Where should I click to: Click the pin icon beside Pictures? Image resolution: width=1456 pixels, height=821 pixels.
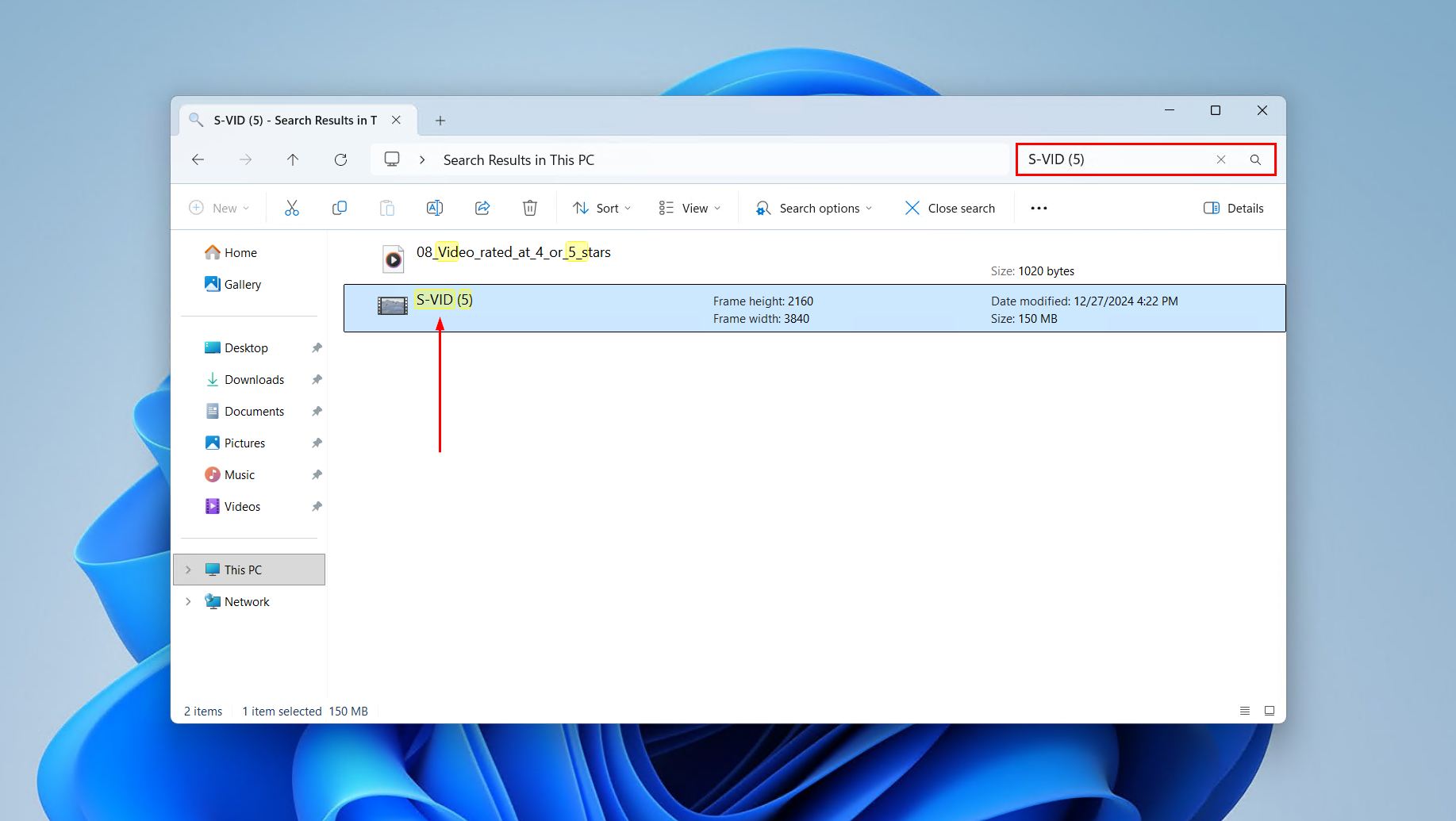(x=317, y=443)
